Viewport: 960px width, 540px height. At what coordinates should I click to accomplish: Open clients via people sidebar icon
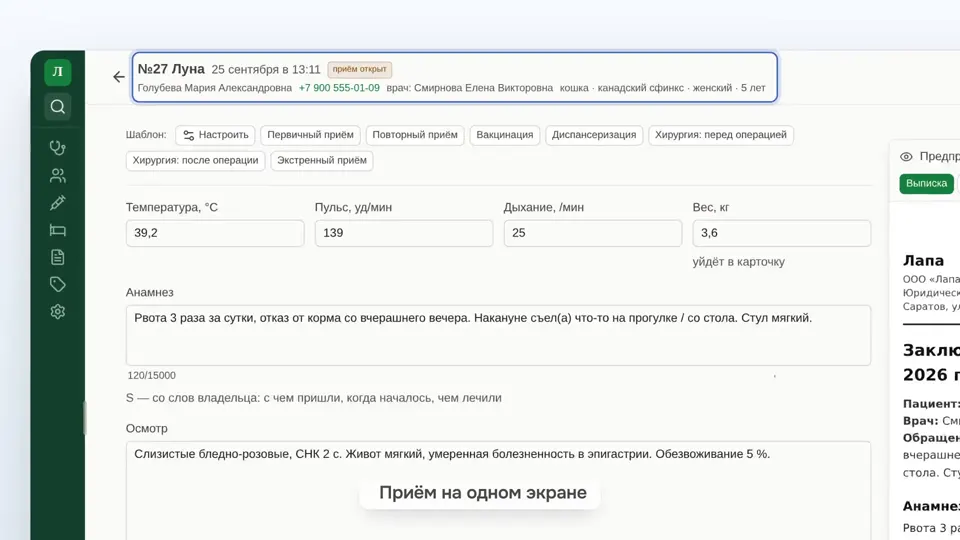tap(58, 176)
